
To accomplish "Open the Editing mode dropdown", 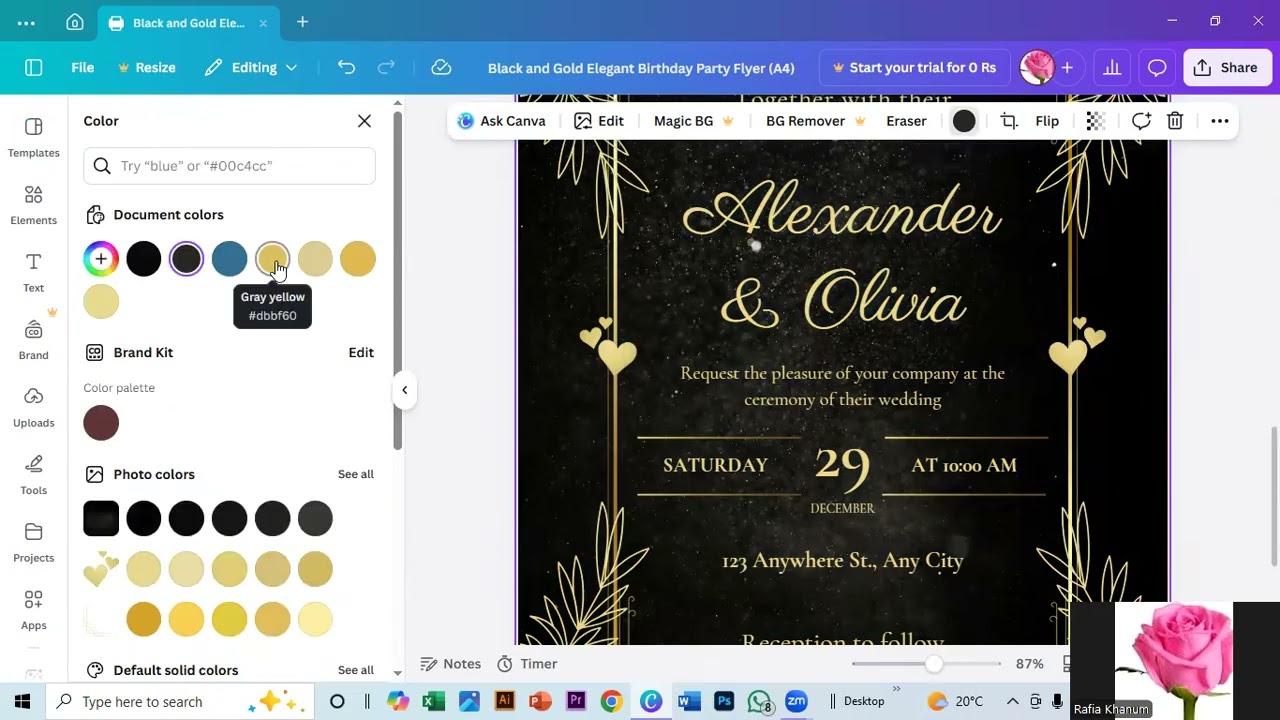I will [251, 68].
